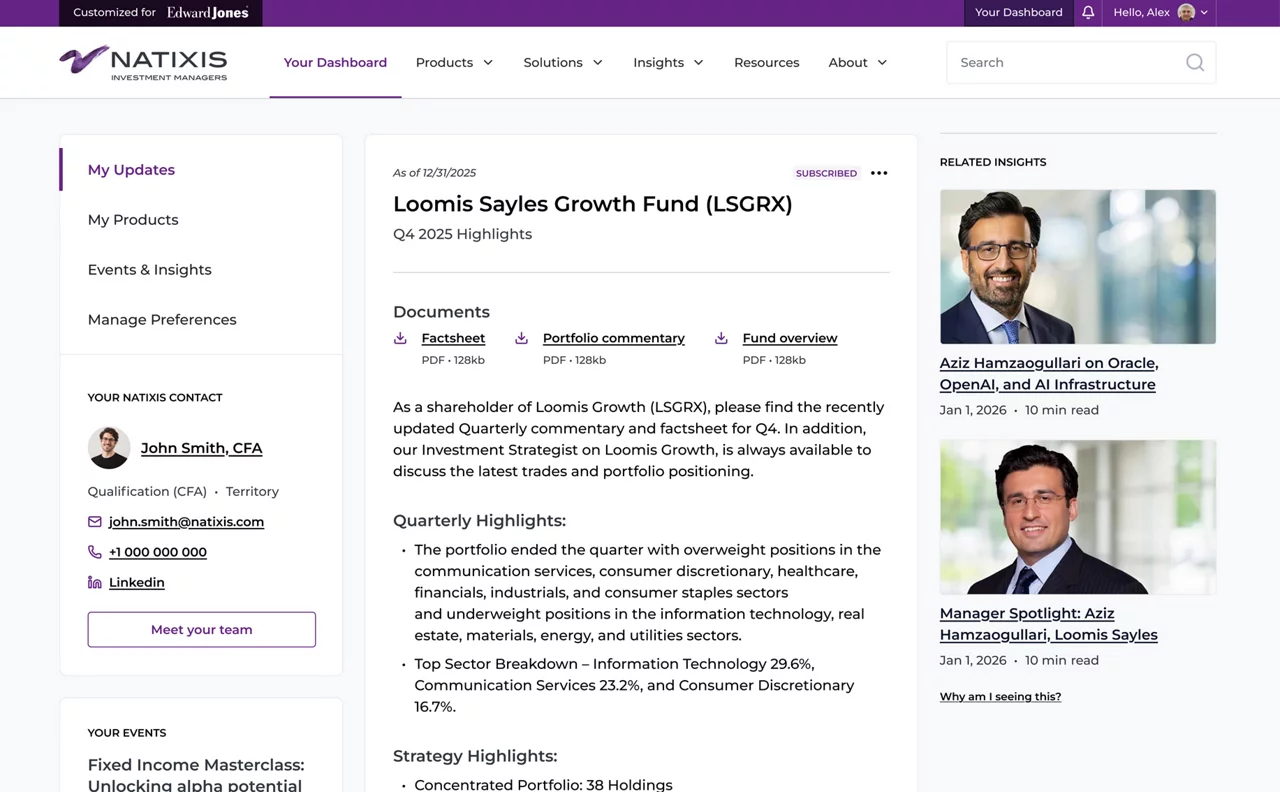1280x792 pixels.
Task: Select My Products in the sidebar
Action: click(x=133, y=220)
